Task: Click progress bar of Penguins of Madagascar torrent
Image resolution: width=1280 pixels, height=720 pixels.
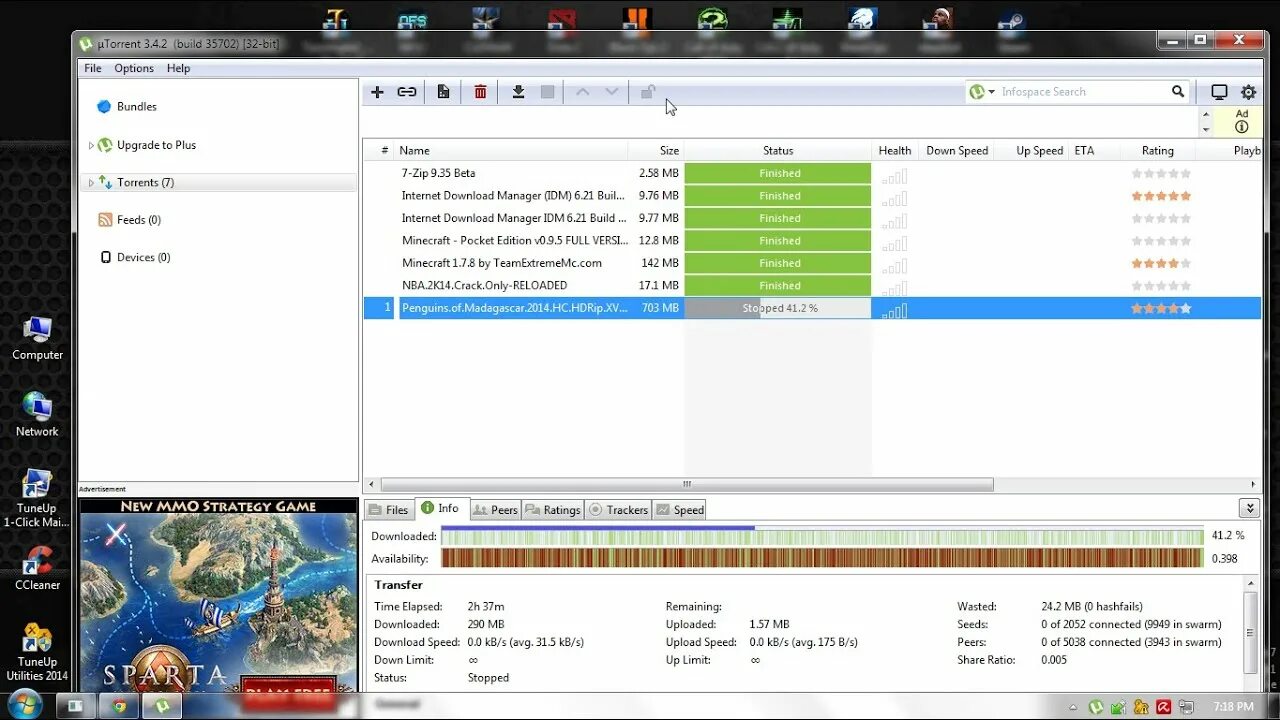Action: coord(778,308)
